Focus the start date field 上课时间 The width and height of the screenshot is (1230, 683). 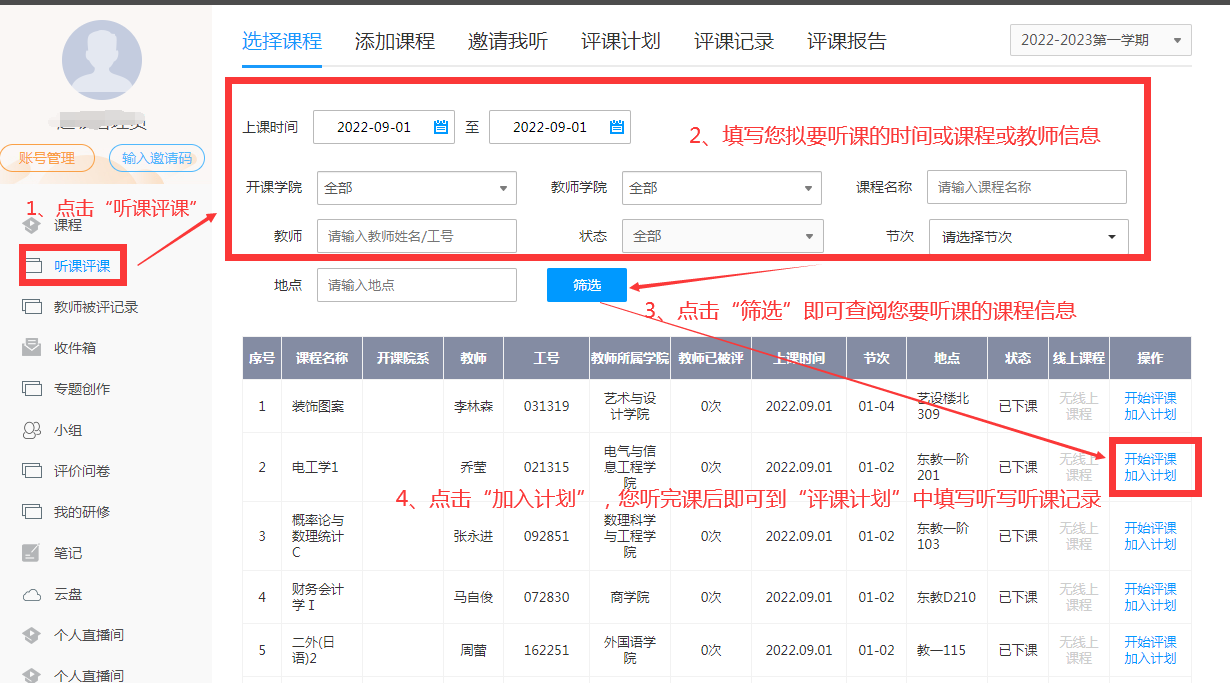click(384, 127)
